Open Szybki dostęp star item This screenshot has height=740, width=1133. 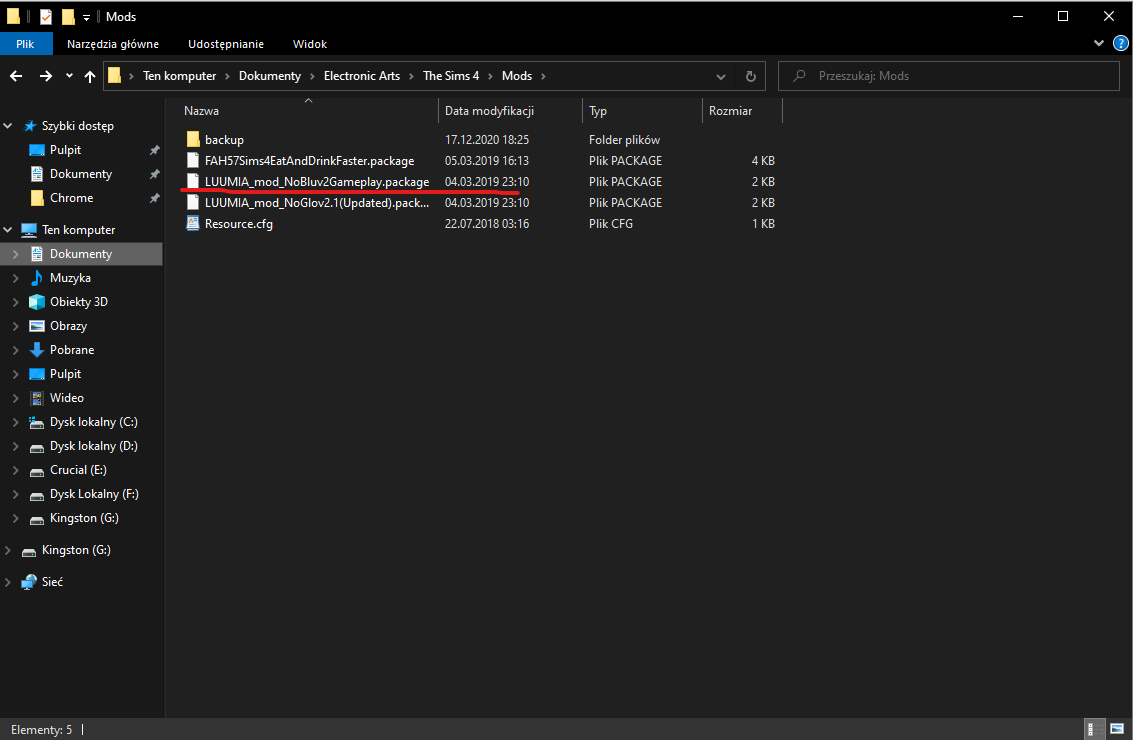click(x=30, y=126)
